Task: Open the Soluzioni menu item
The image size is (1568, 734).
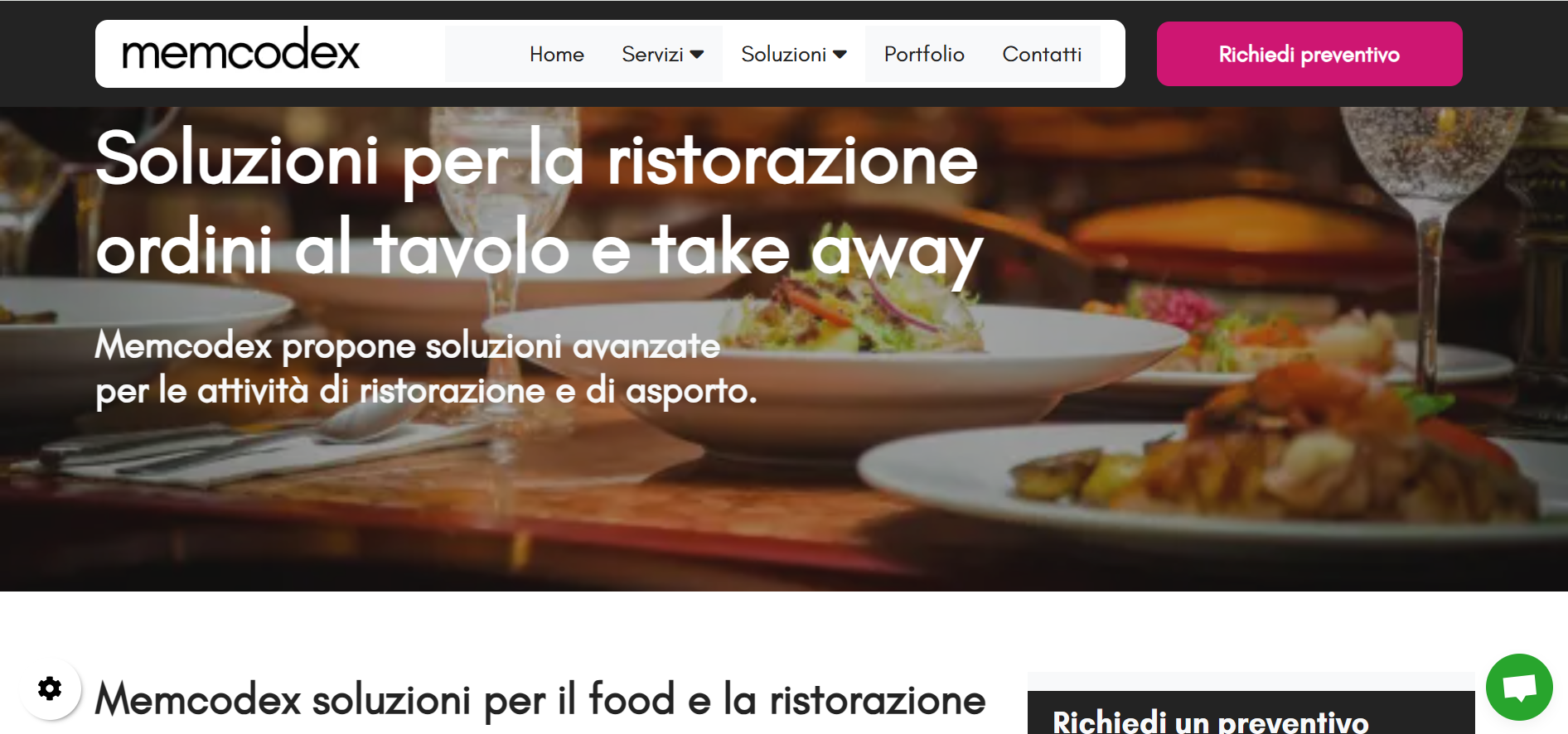Action: click(x=783, y=55)
